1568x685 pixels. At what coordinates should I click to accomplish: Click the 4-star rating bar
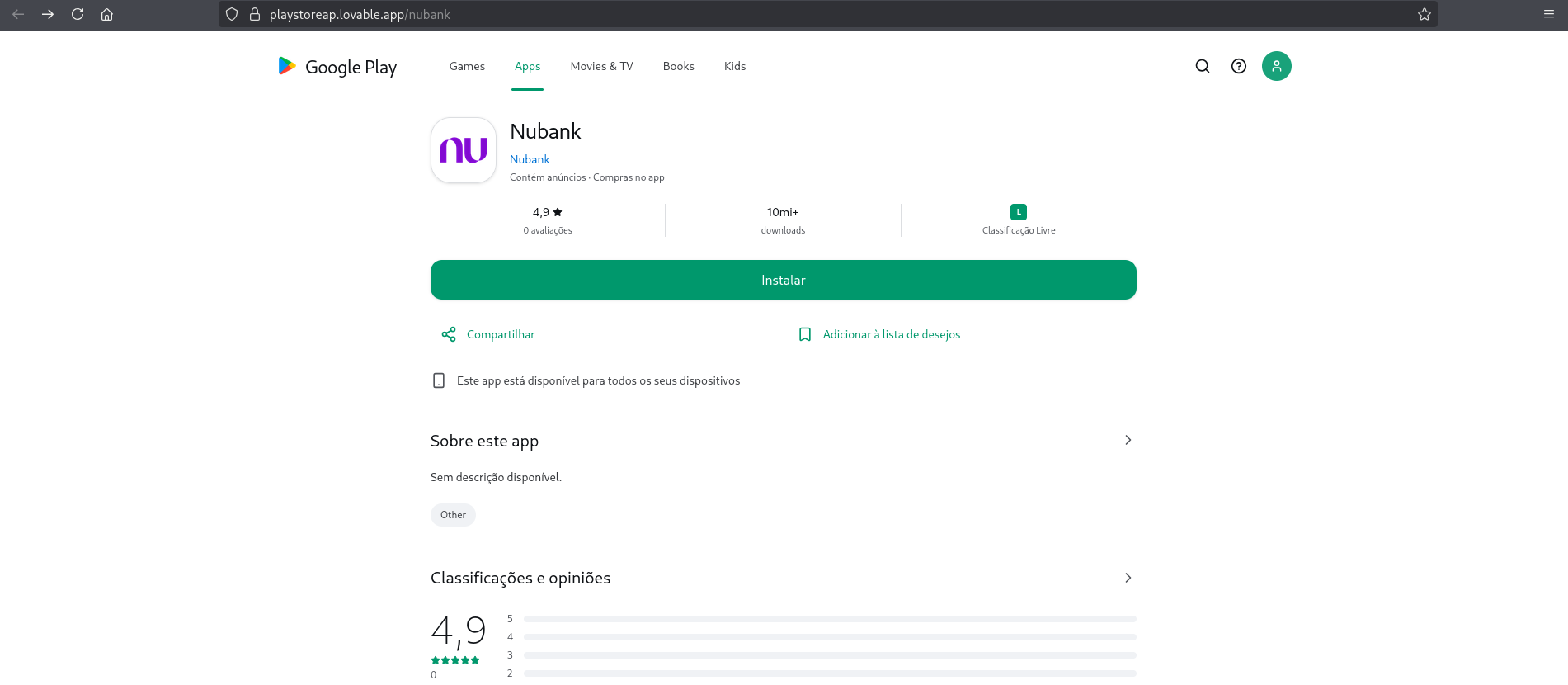pos(830,637)
